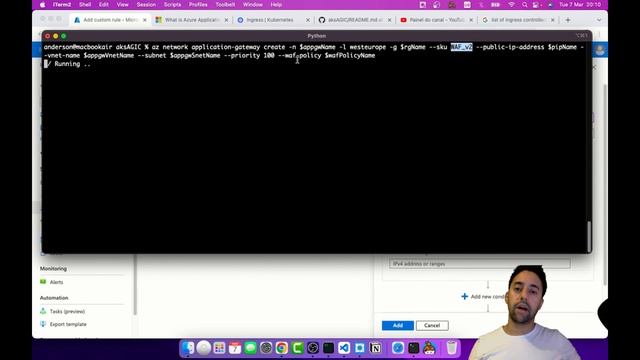Open Safari from the Dock
This screenshot has height=360, width=640.
click(x=398, y=348)
